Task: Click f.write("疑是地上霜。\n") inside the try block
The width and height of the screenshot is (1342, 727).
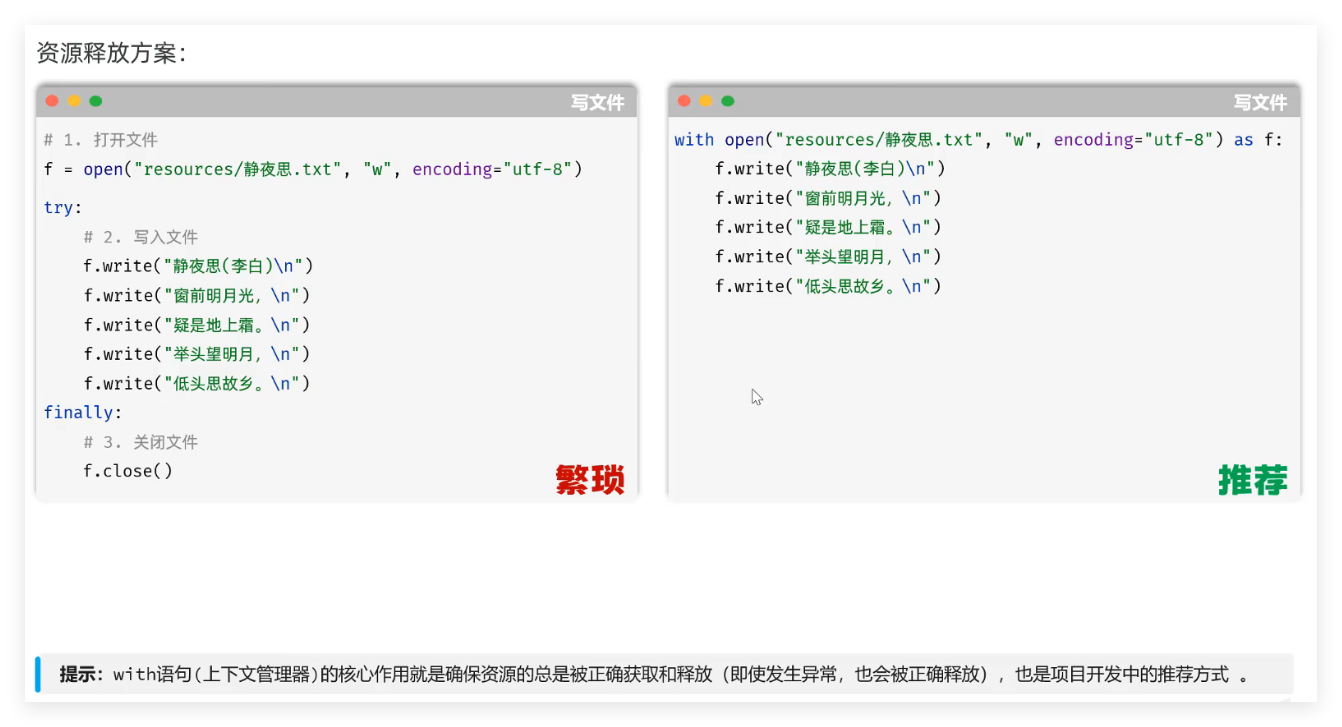Action: [x=197, y=325]
